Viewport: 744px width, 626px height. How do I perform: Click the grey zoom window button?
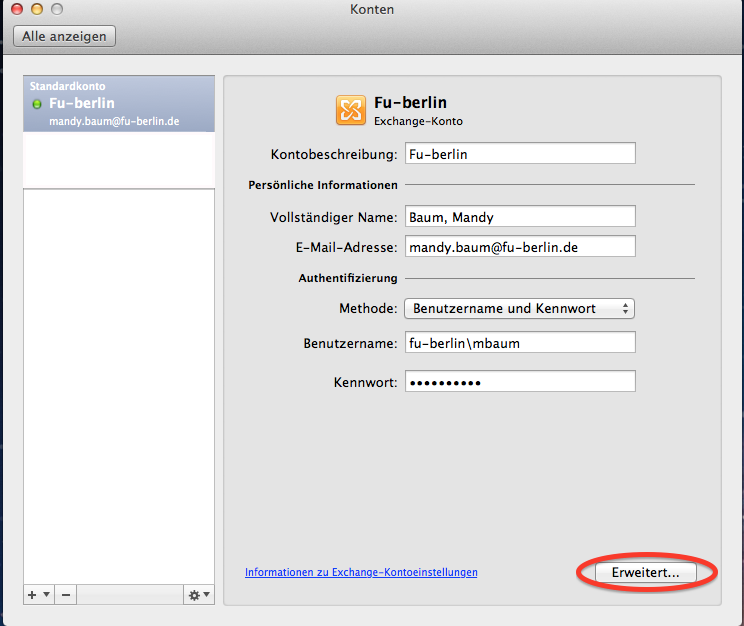pos(57,9)
